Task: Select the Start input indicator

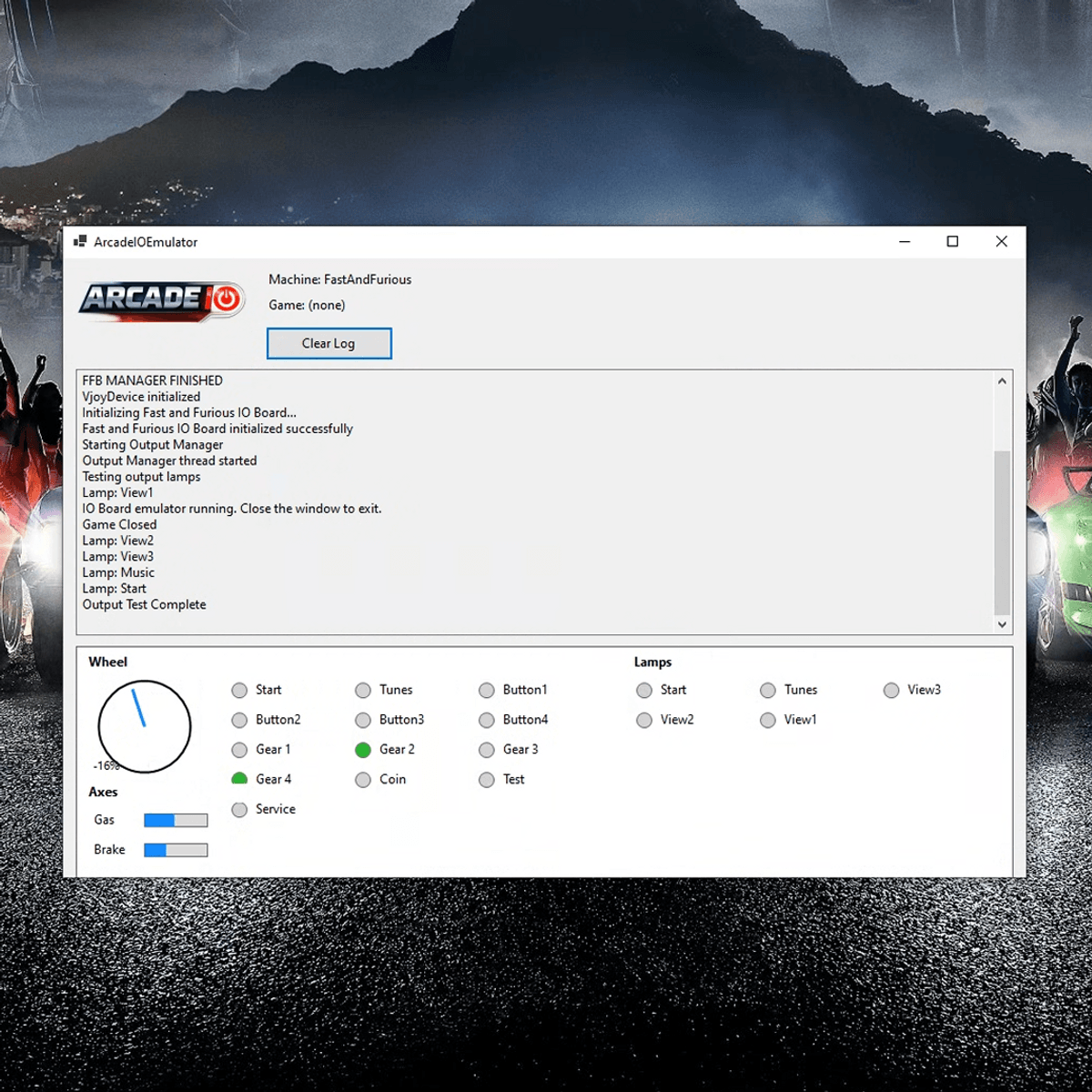Action: tap(239, 691)
